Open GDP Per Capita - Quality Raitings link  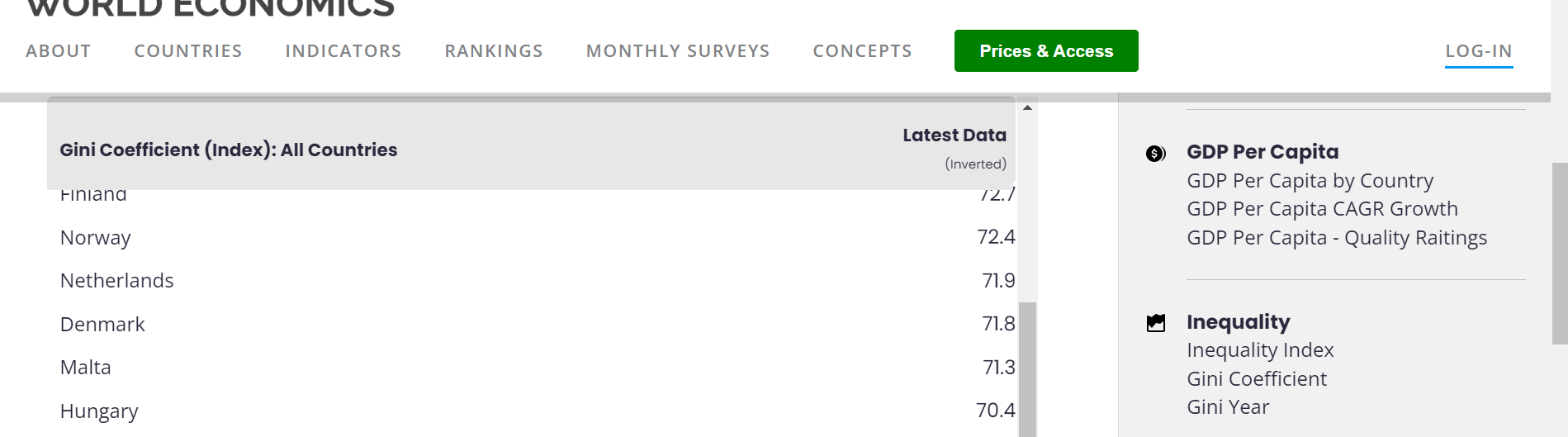[1337, 238]
